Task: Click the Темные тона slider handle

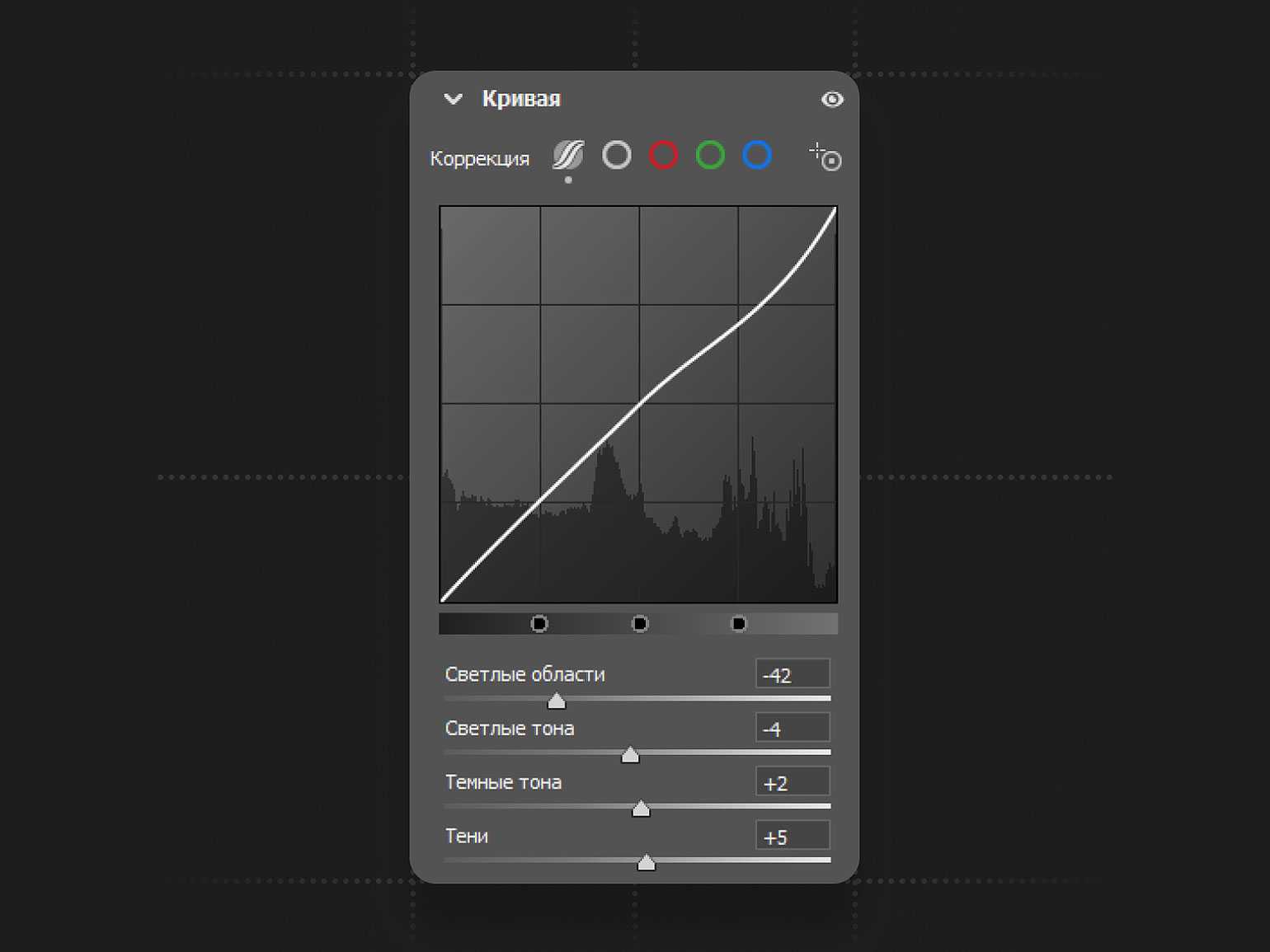Action: coord(641,809)
